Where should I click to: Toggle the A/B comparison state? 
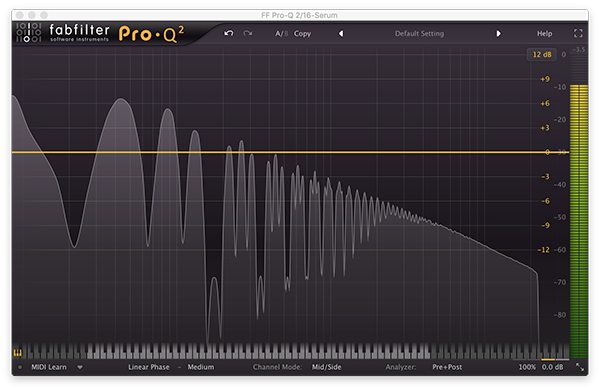click(x=281, y=34)
